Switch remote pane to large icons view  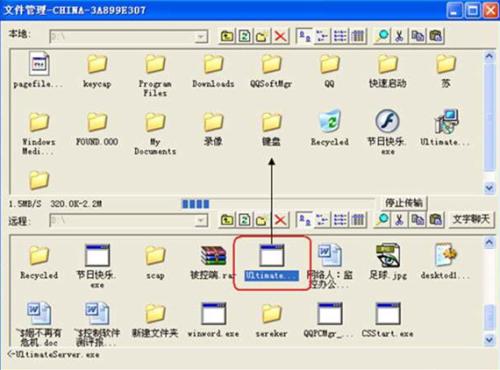(x=304, y=220)
